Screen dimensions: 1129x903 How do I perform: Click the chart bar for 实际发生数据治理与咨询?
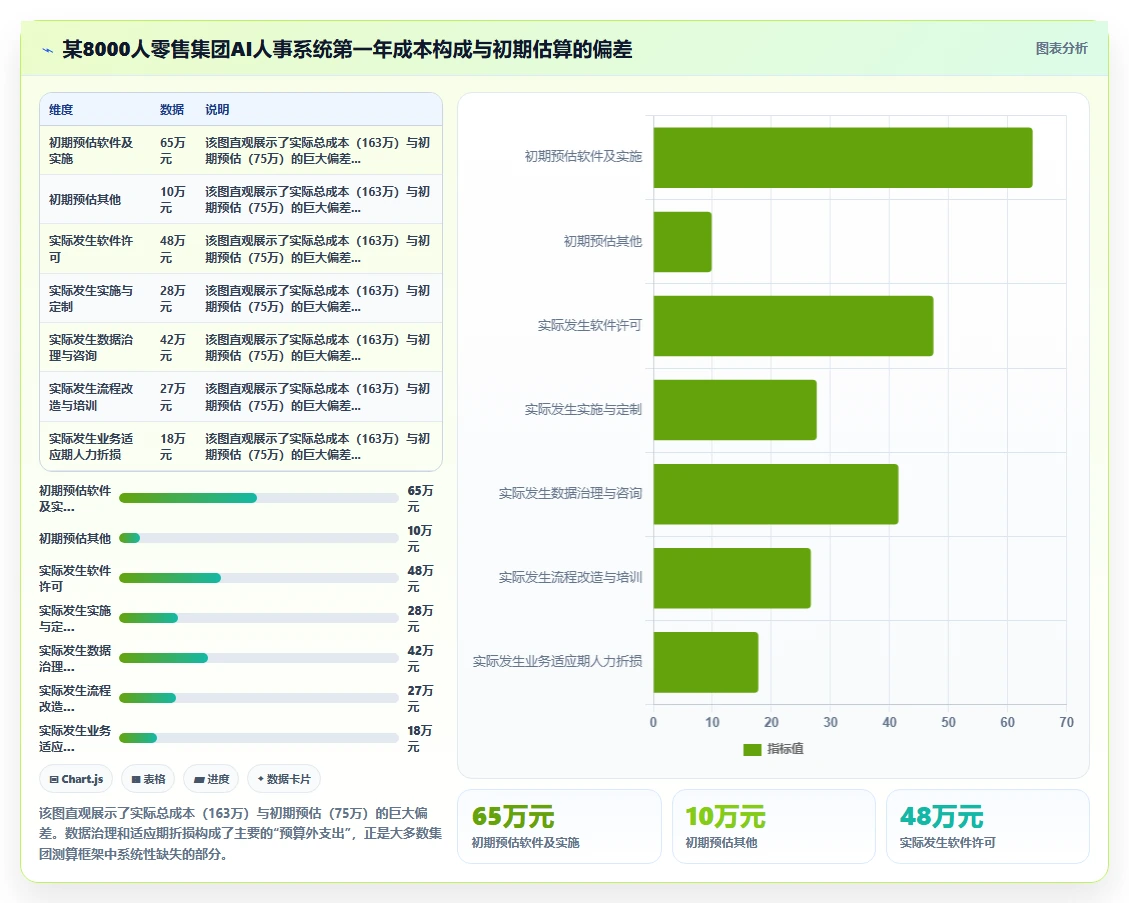point(776,494)
